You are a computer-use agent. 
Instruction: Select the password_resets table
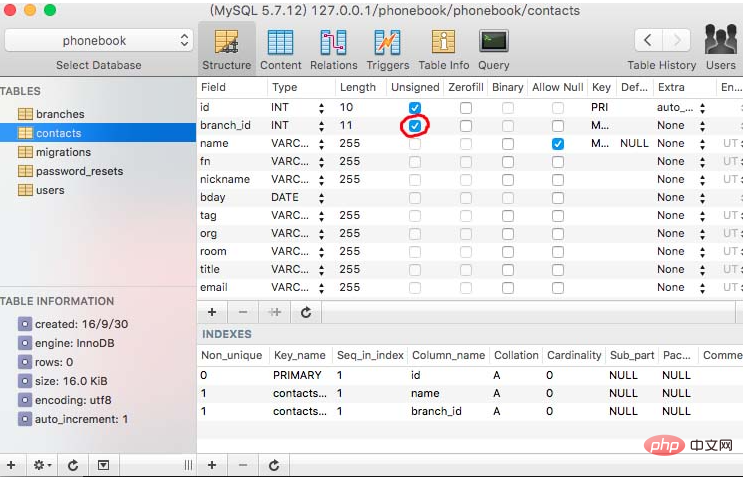tap(79, 171)
